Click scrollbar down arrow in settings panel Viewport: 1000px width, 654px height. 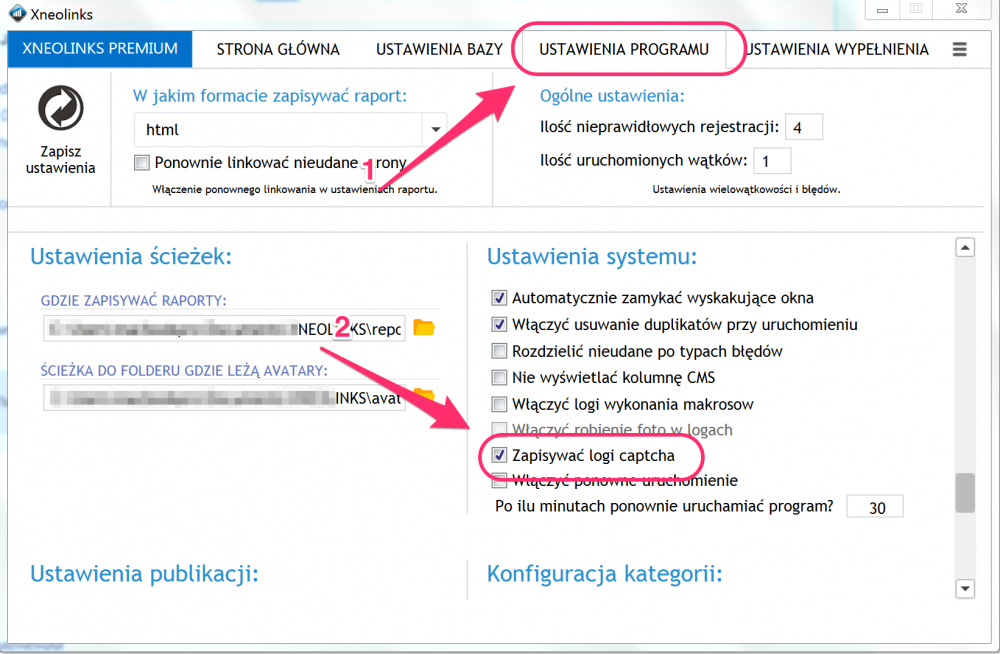(965, 589)
